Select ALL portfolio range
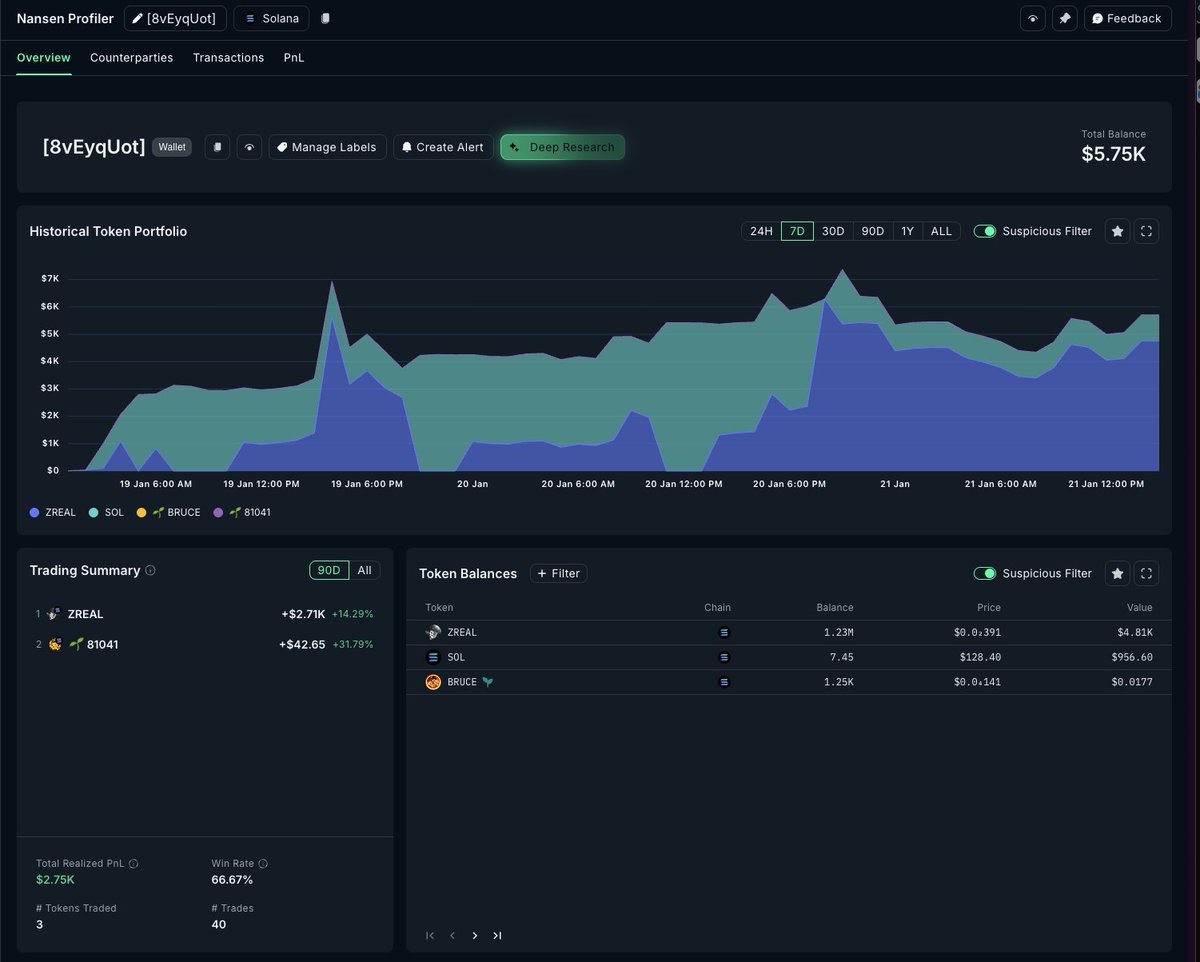 pyautogui.click(x=941, y=231)
